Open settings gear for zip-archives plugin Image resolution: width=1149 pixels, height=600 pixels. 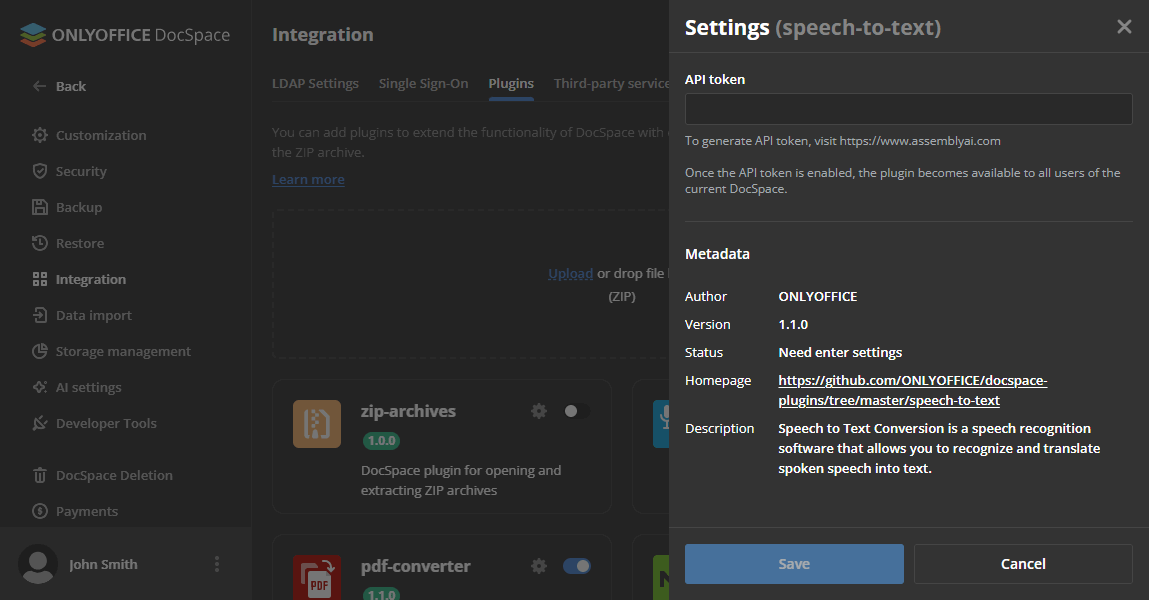[x=539, y=411]
